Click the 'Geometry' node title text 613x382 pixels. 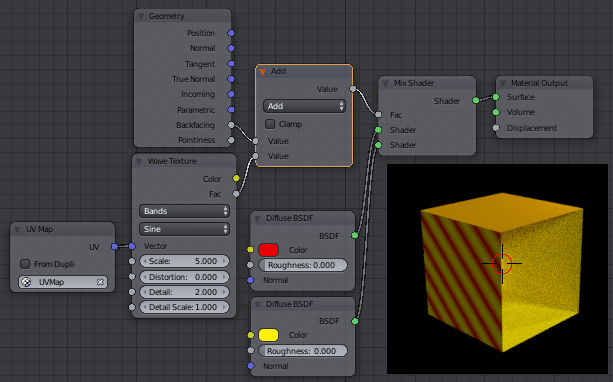pos(167,16)
